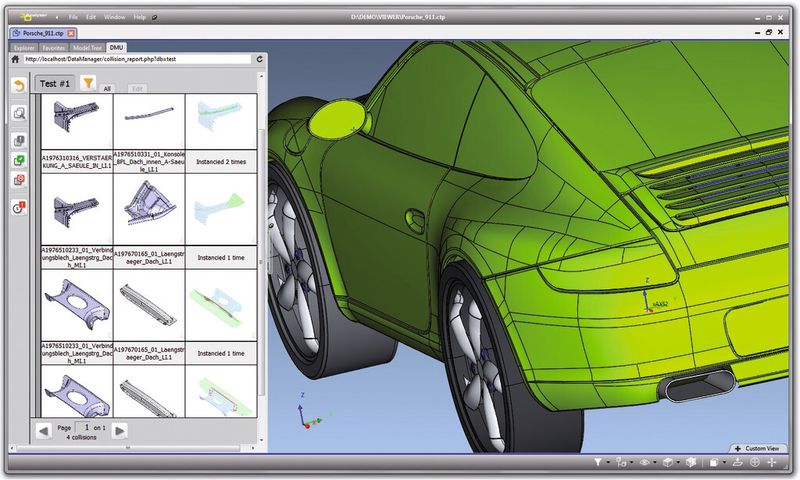Click the '4 collisions' text
This screenshot has width=800, height=480.
[x=81, y=437]
